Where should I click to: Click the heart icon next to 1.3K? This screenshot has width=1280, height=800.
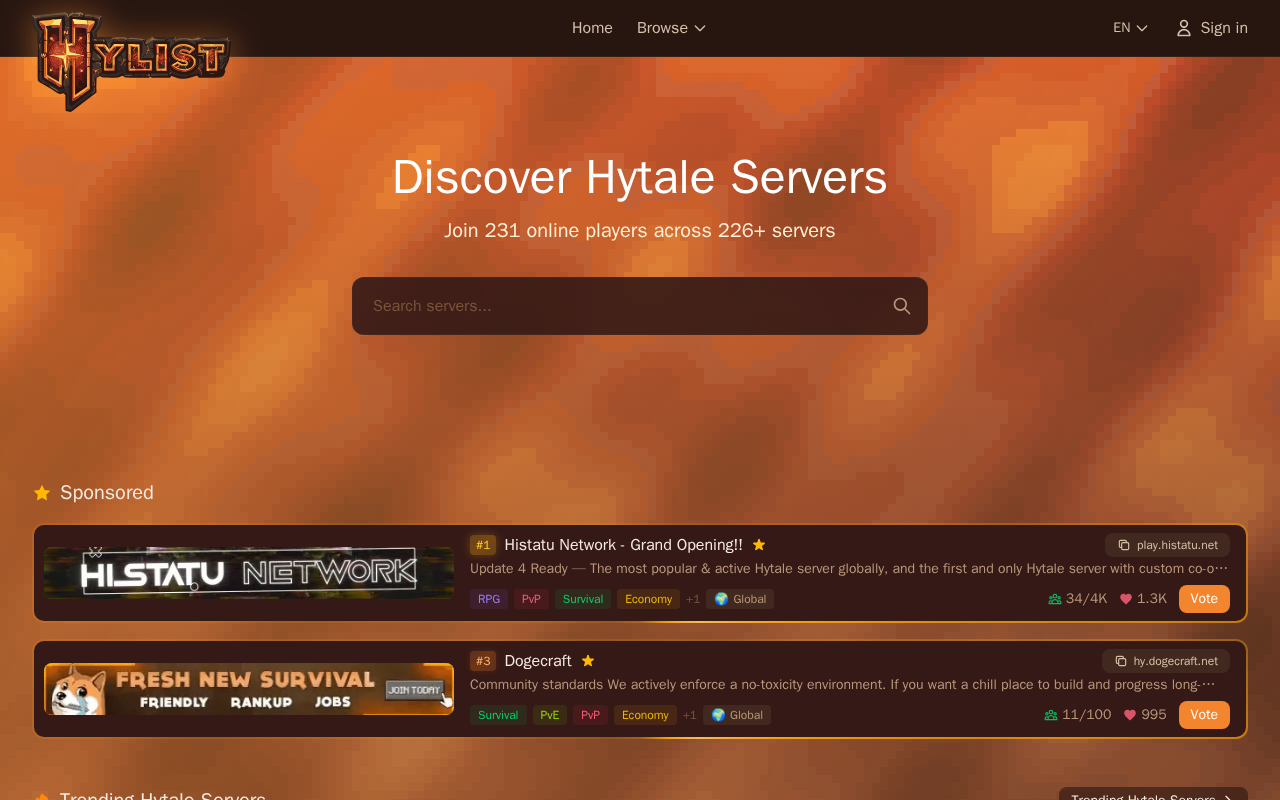point(1126,599)
